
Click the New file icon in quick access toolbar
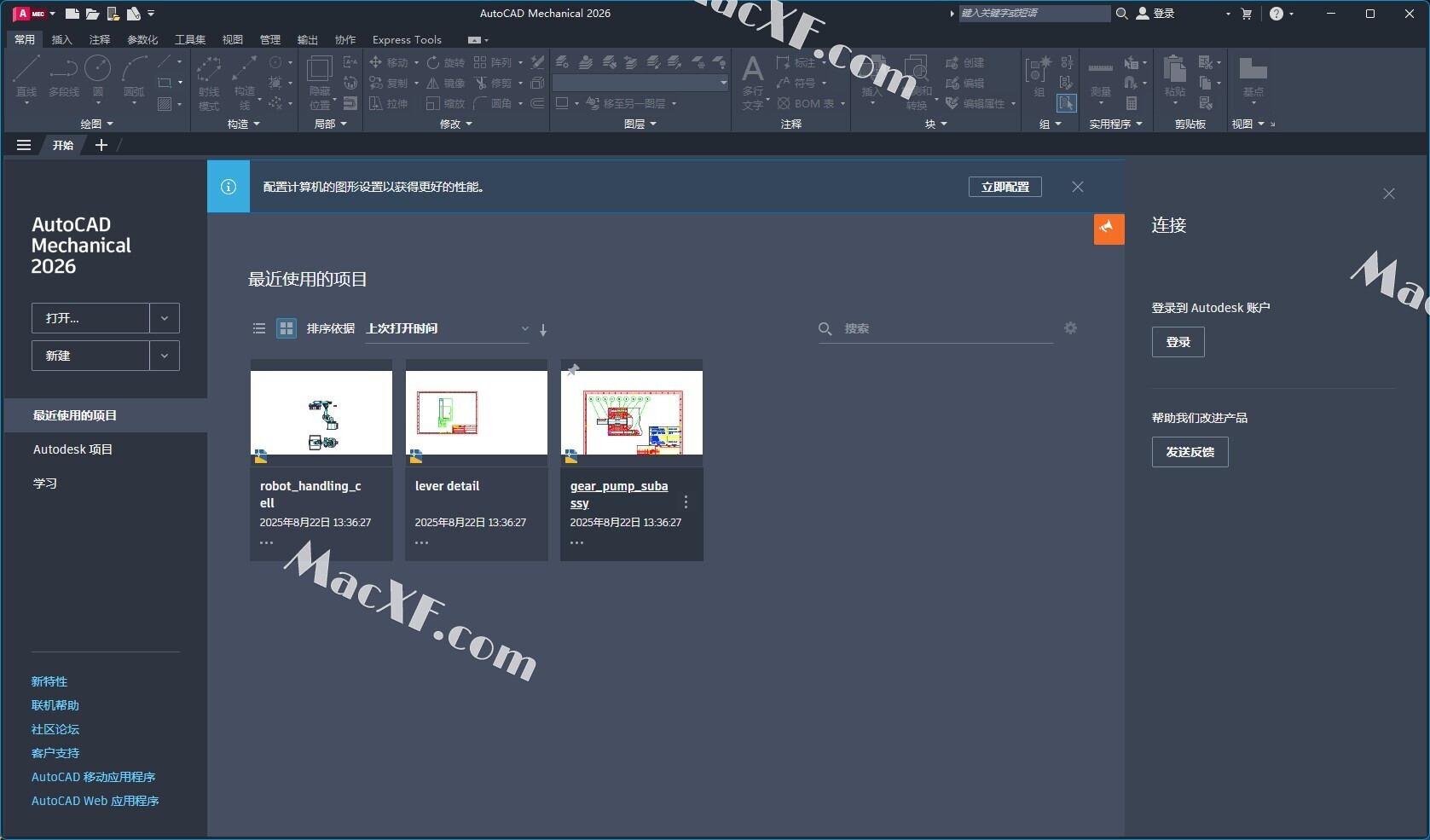pyautogui.click(x=72, y=14)
